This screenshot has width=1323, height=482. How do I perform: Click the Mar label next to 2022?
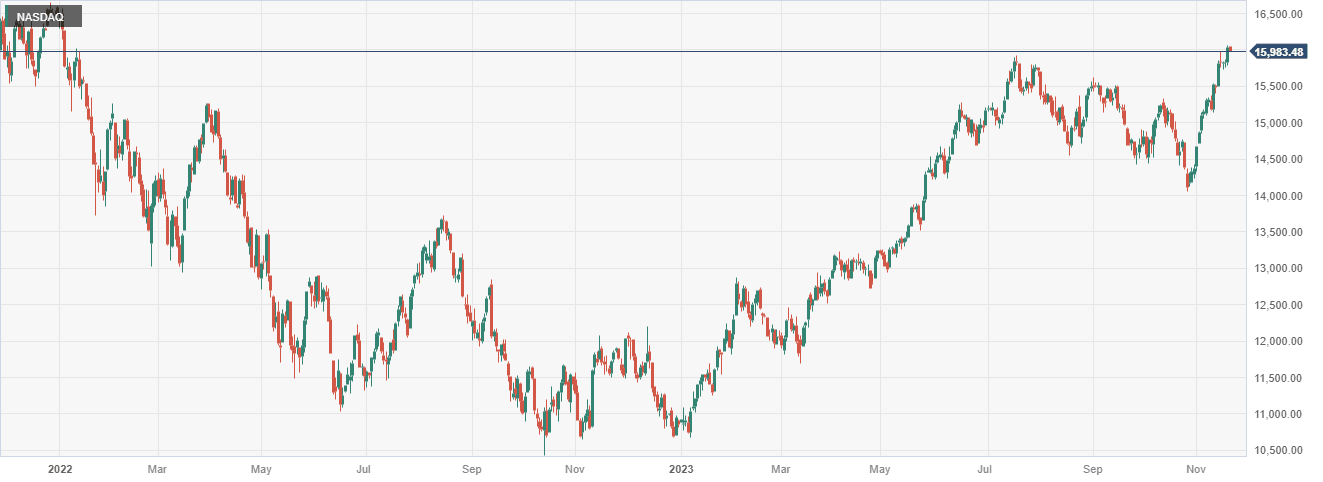coord(156,468)
